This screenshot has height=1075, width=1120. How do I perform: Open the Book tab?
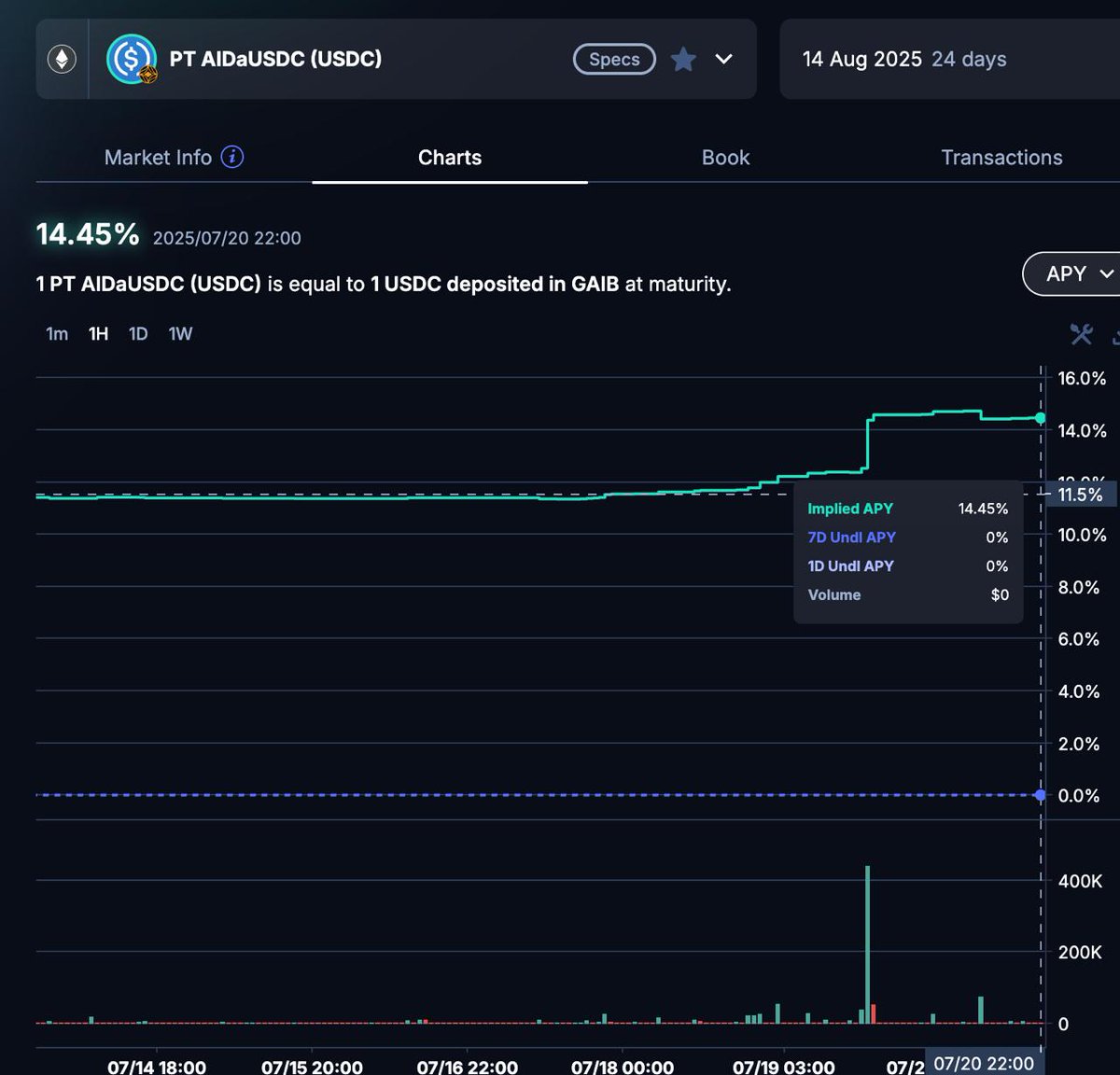(x=725, y=157)
